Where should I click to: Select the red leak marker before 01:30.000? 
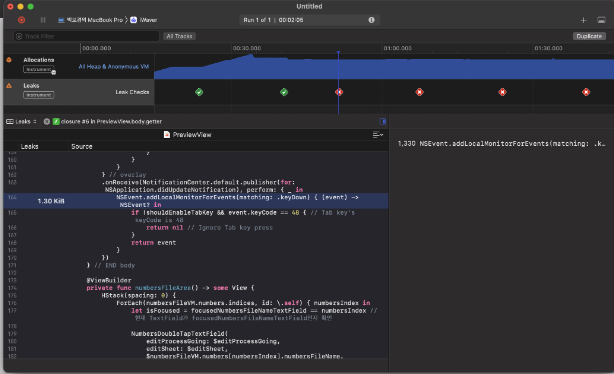pyautogui.click(x=502, y=92)
